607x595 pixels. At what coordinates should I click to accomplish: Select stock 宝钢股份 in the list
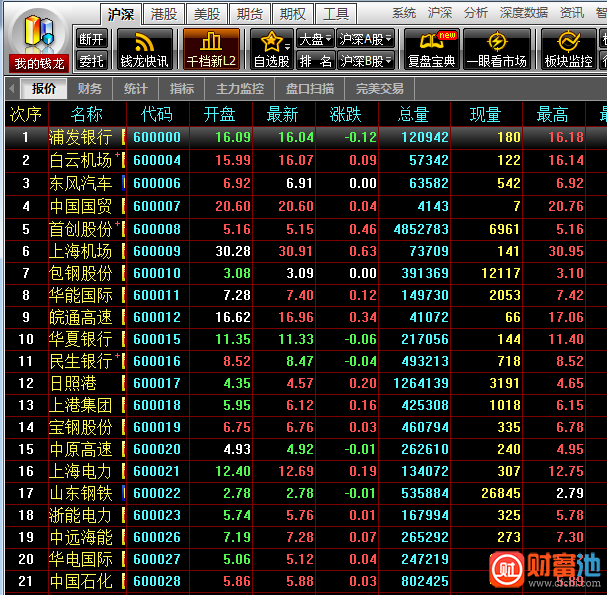pyautogui.click(x=81, y=427)
